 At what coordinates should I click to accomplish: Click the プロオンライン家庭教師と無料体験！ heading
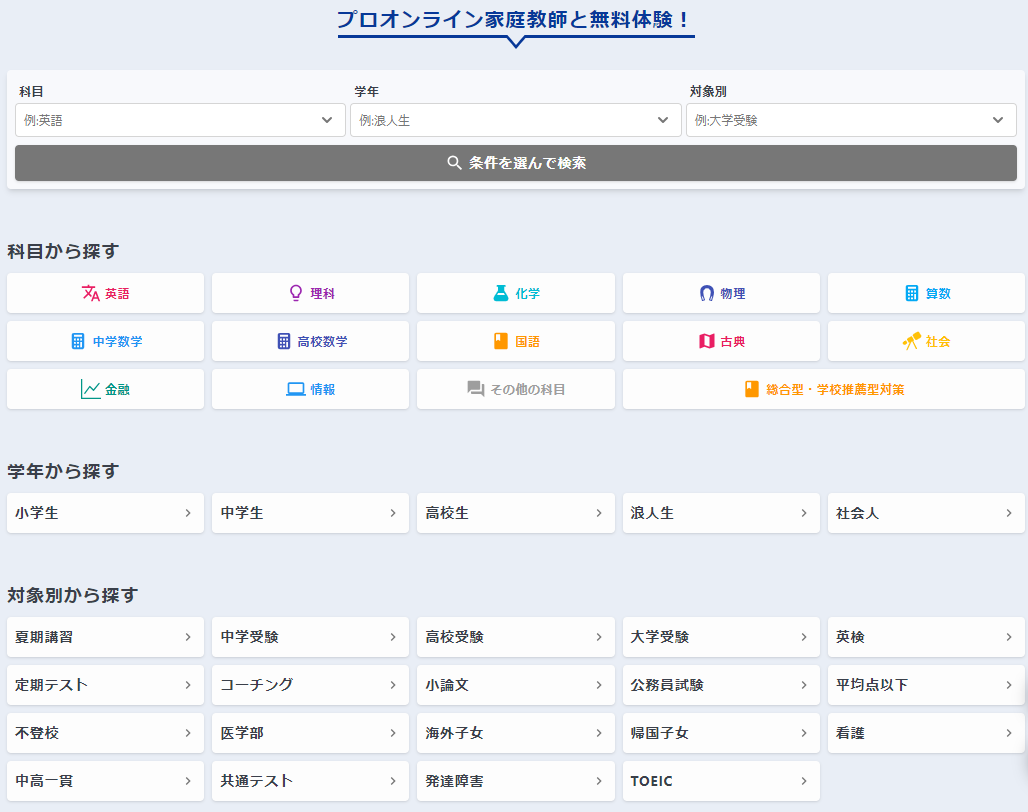[515, 20]
